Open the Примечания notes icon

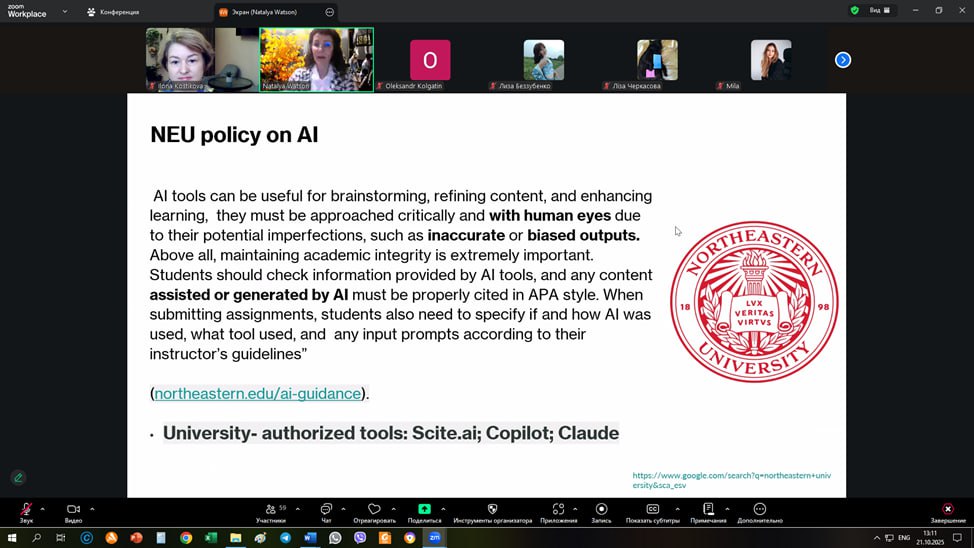pos(708,510)
